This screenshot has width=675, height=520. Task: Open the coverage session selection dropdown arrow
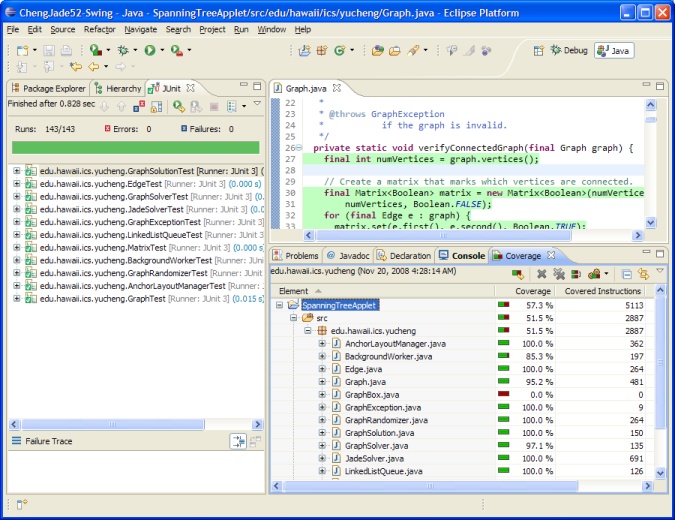point(606,274)
